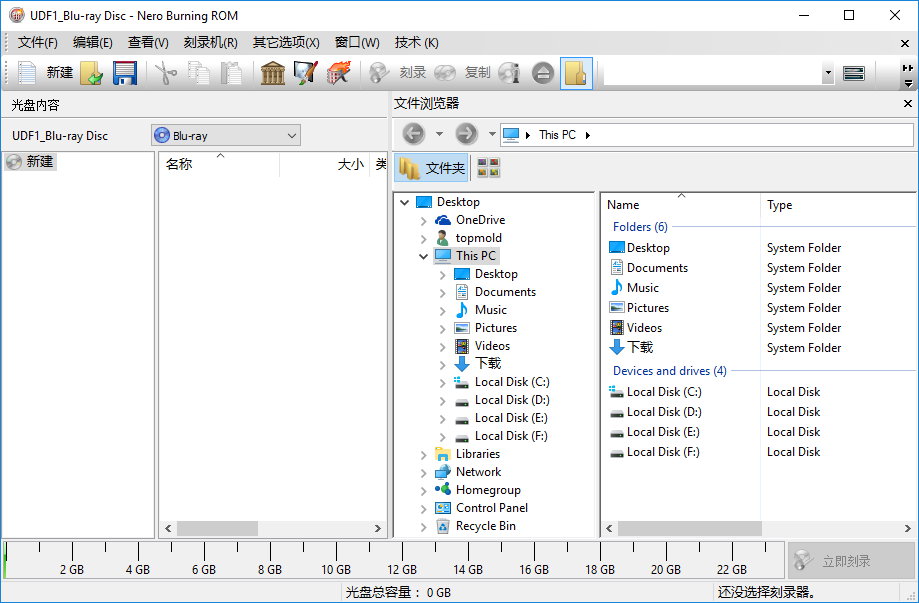
Task: Click the back navigation arrow button
Action: coord(414,134)
